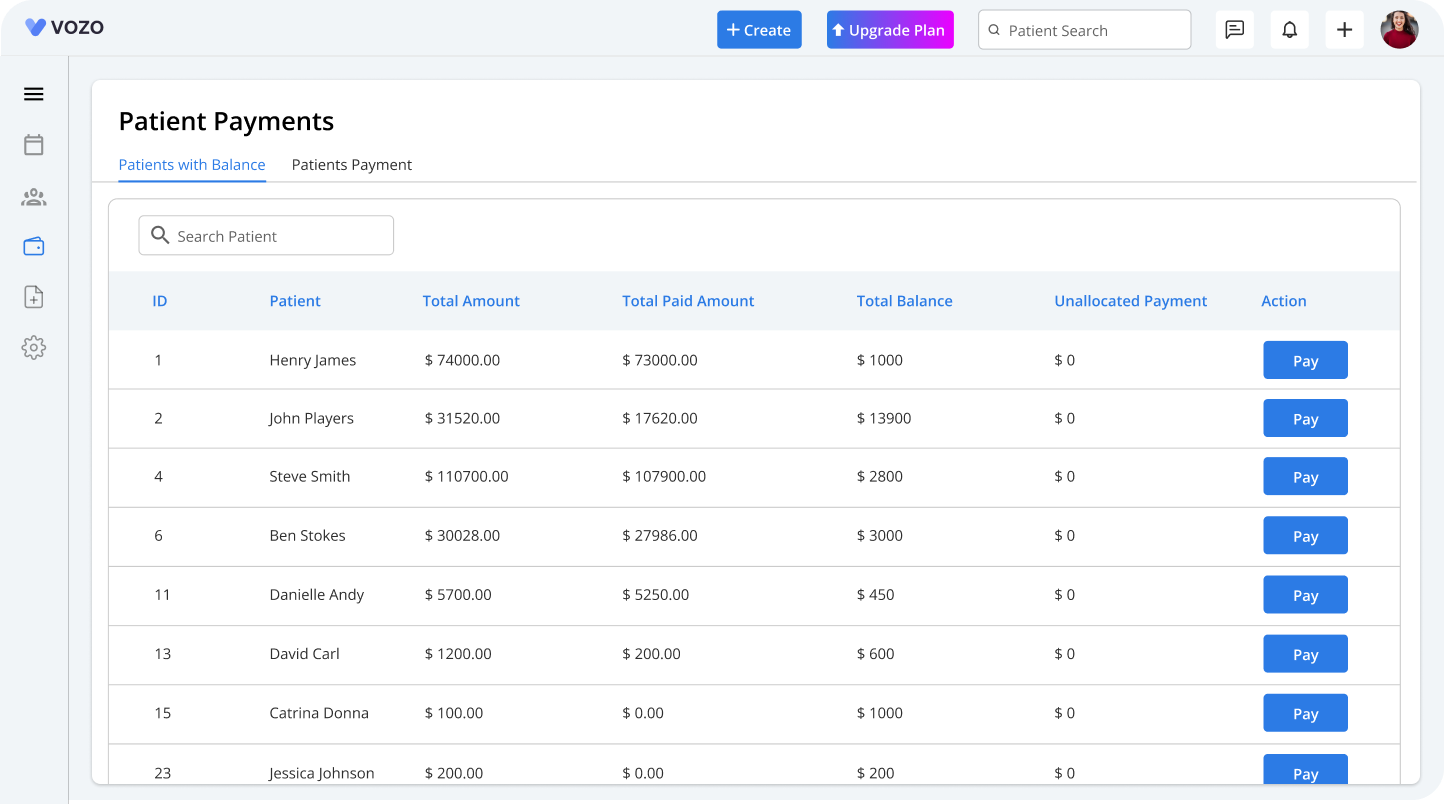
Task: Pay for Catrina Donna
Action: coord(1305,713)
